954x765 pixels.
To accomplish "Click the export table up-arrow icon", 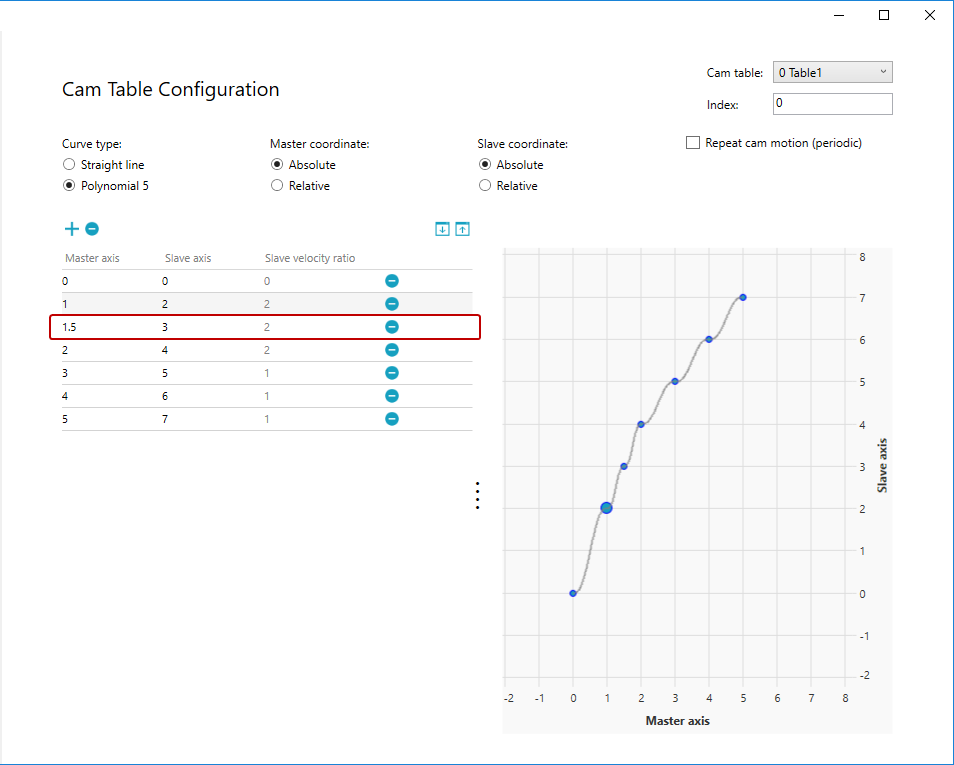I will point(462,229).
